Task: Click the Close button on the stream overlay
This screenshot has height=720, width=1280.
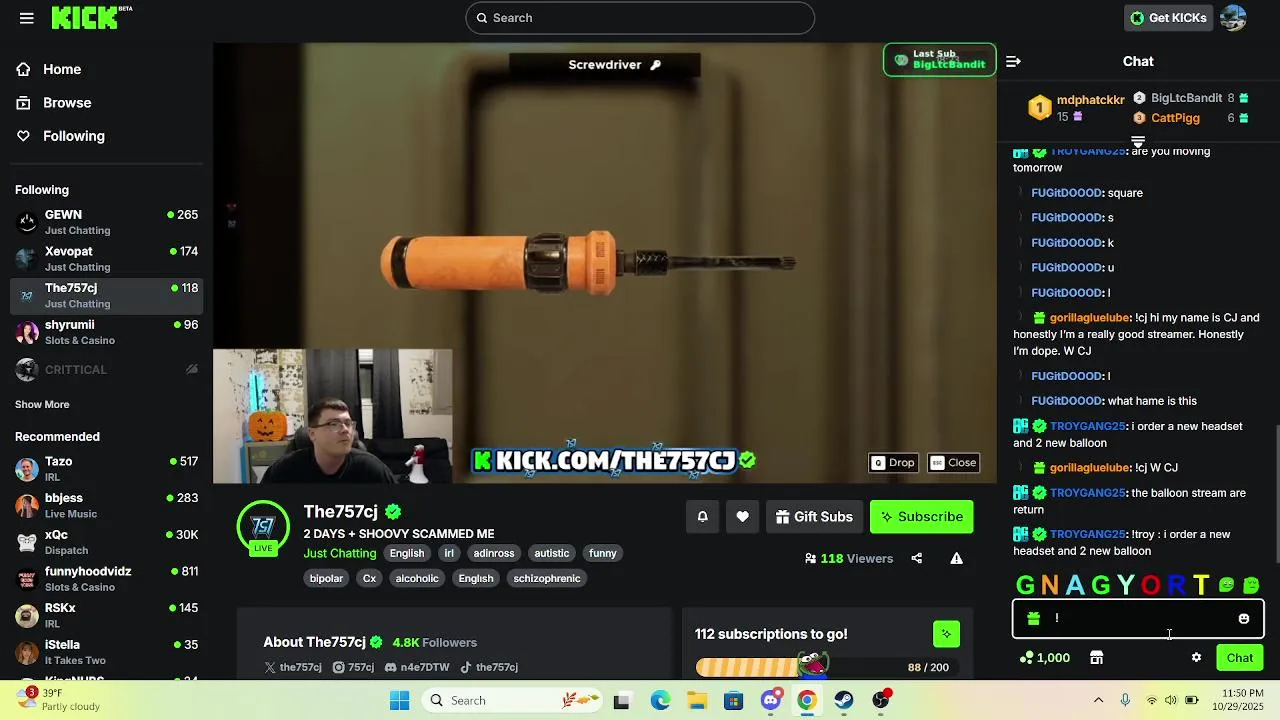Action: (x=952, y=463)
